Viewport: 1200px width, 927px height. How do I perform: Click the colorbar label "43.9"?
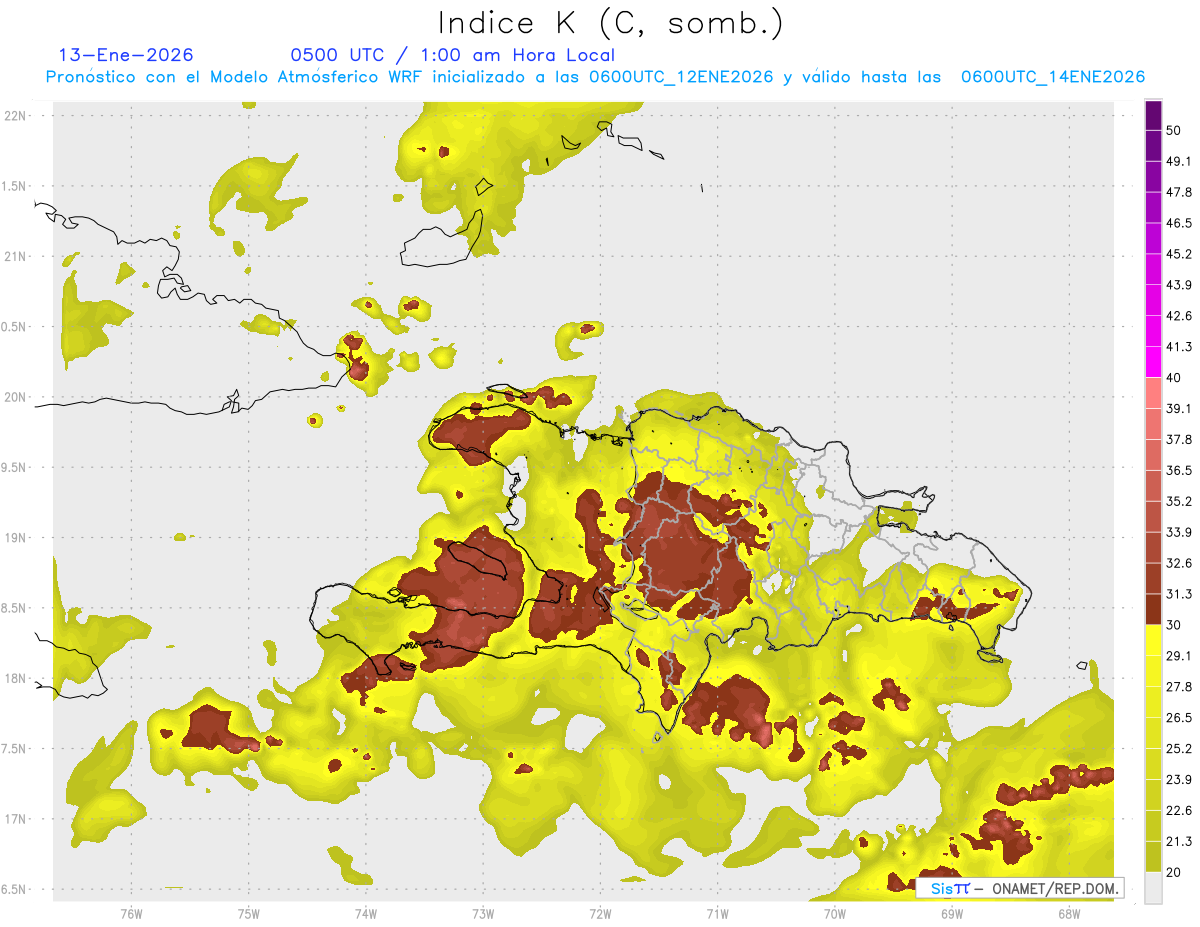click(x=1178, y=285)
